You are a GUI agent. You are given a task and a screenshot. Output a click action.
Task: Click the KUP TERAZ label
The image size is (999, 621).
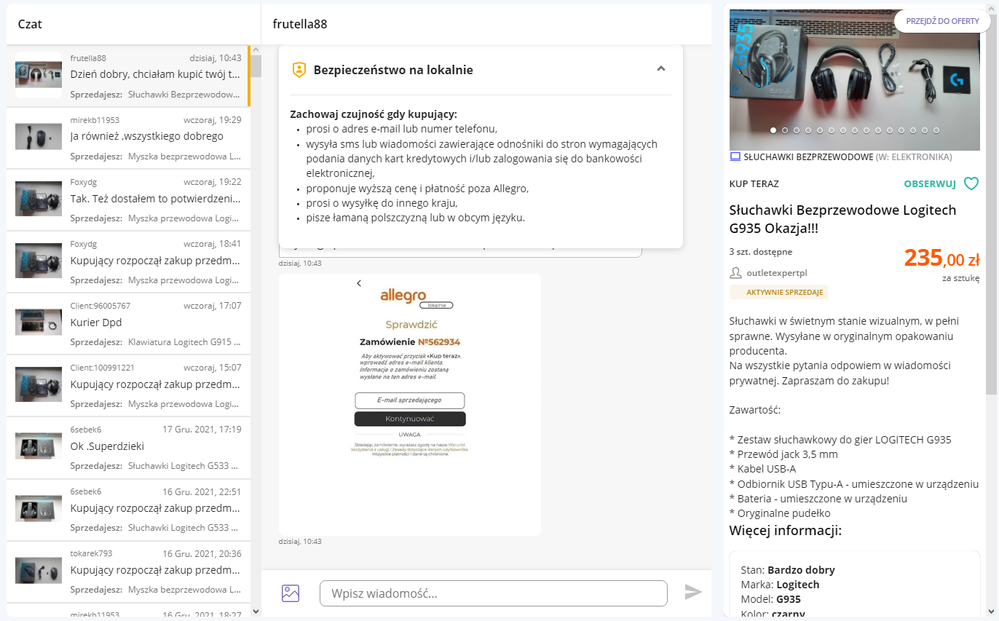pos(754,184)
